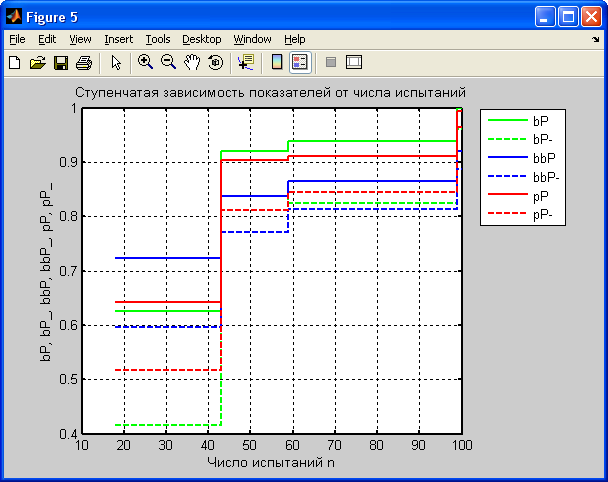Activate the Zoom In magnifier
608x482 pixels.
click(145, 62)
